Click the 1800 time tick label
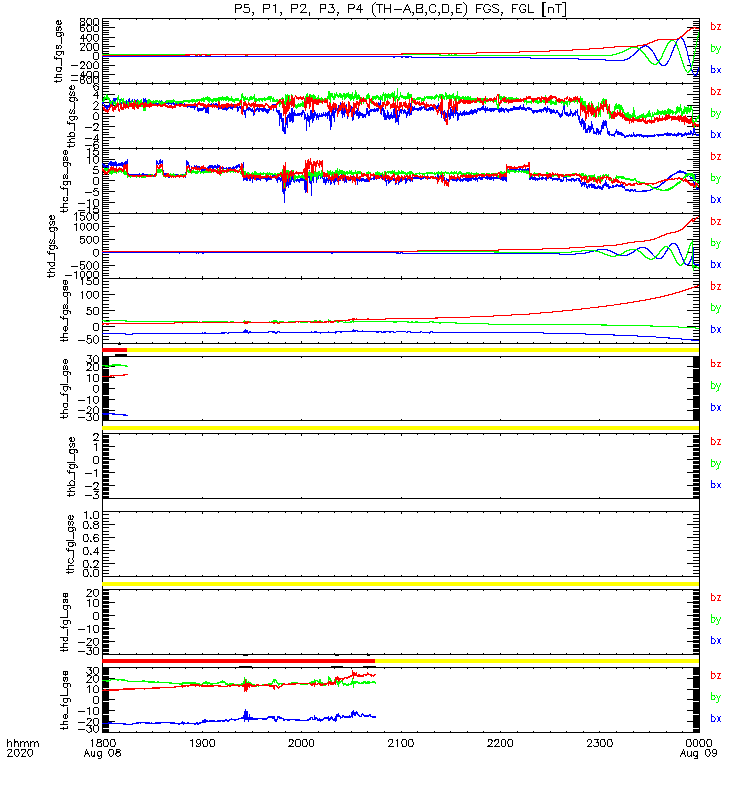 pyautogui.click(x=103, y=743)
